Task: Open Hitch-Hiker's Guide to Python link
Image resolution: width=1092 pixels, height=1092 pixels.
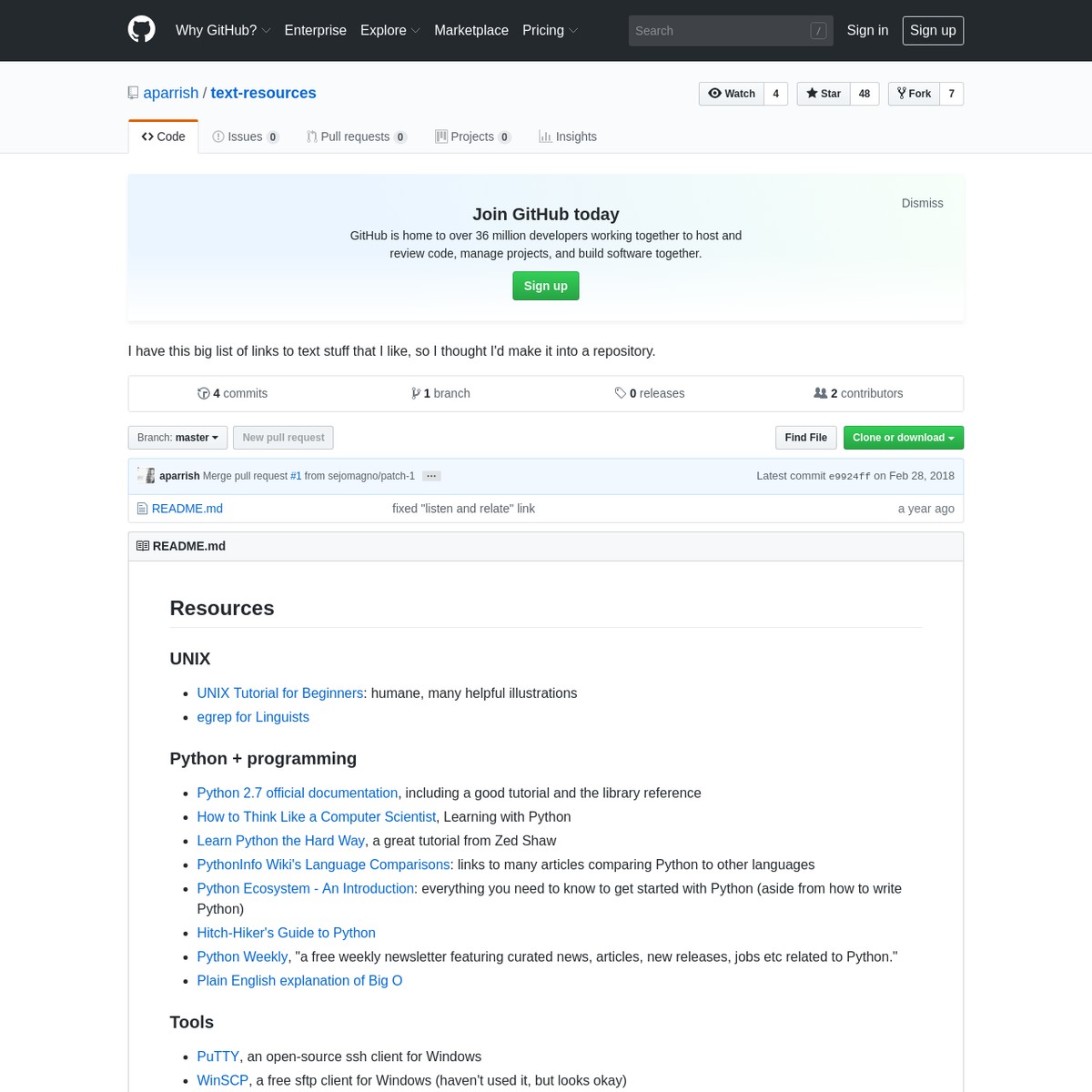Action: coord(287,933)
